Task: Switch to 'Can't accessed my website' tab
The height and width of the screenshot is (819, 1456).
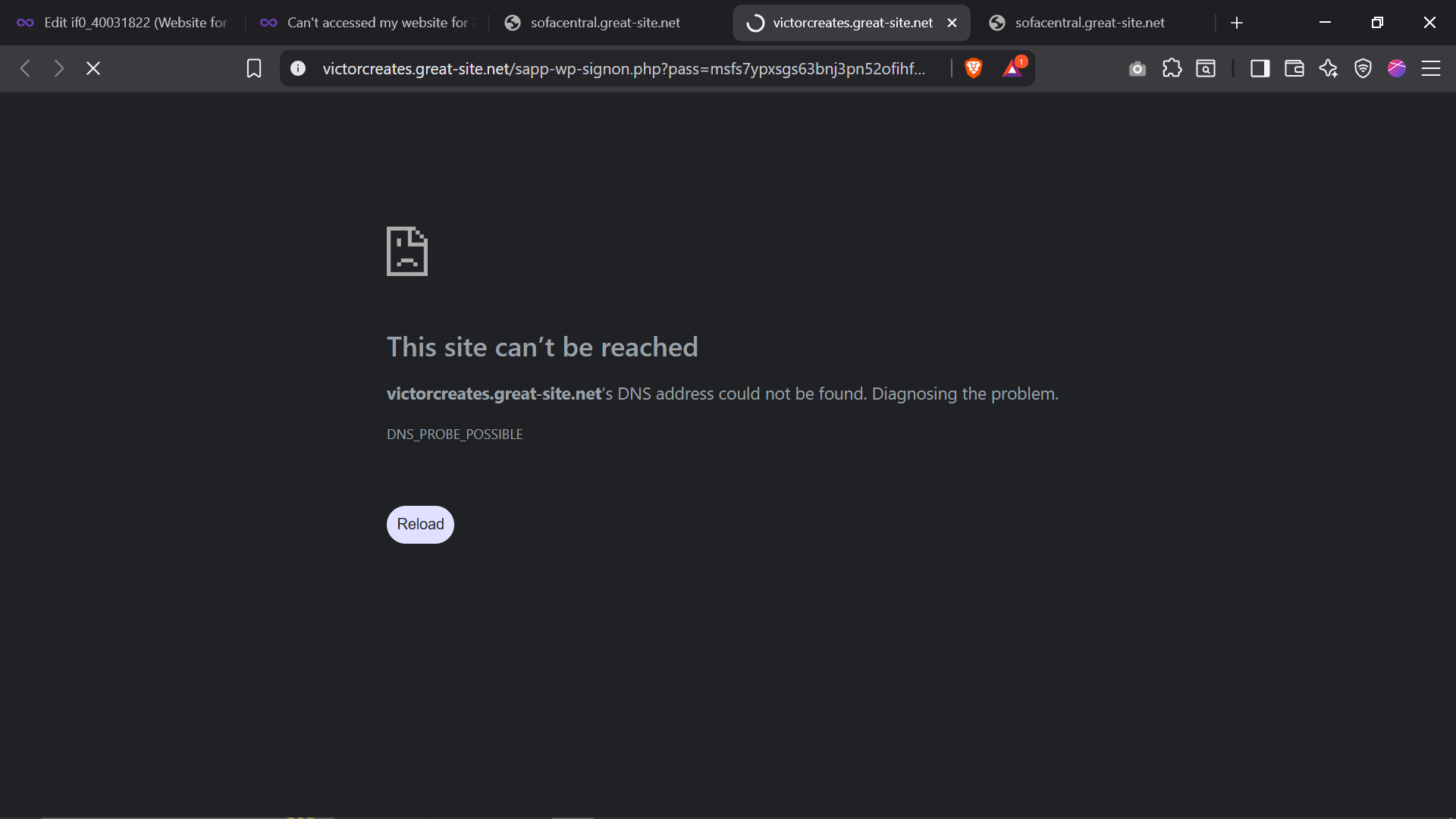Action: click(369, 23)
